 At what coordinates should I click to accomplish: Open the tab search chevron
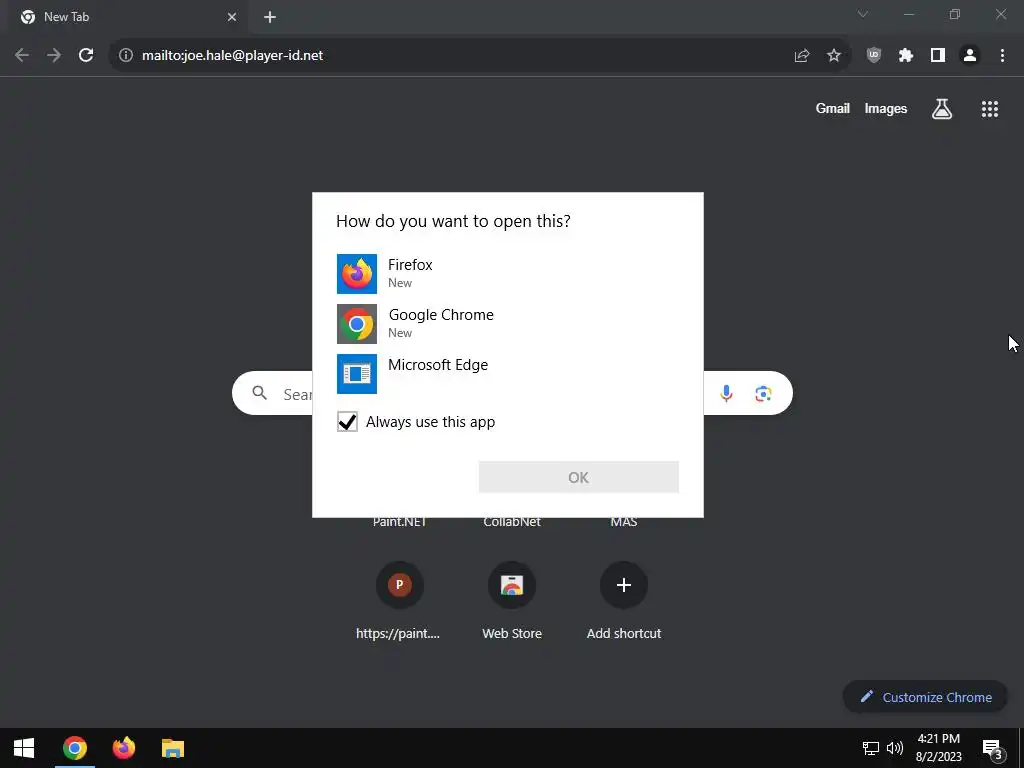click(863, 14)
